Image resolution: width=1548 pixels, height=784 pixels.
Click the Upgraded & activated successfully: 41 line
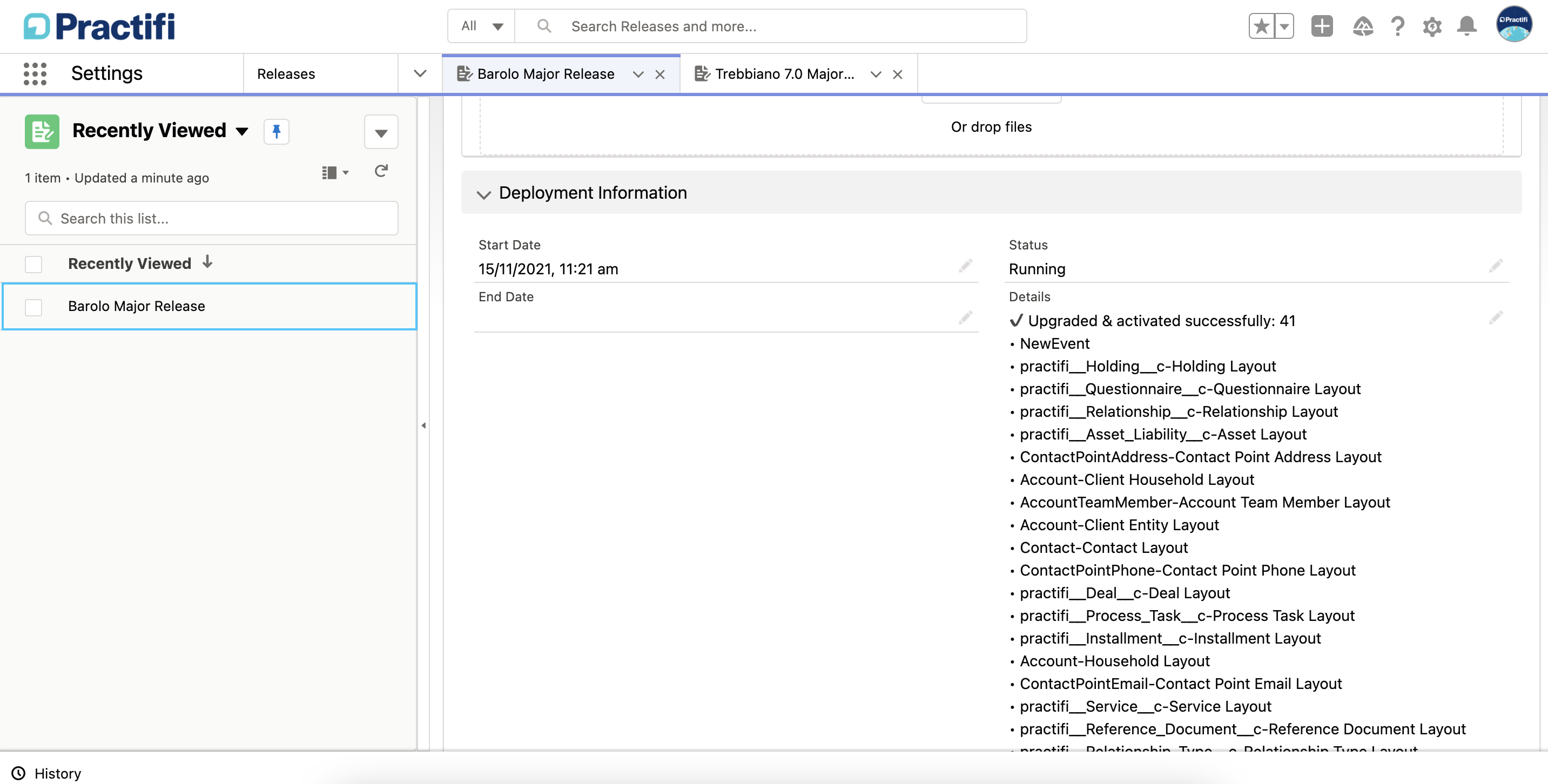click(x=1153, y=321)
